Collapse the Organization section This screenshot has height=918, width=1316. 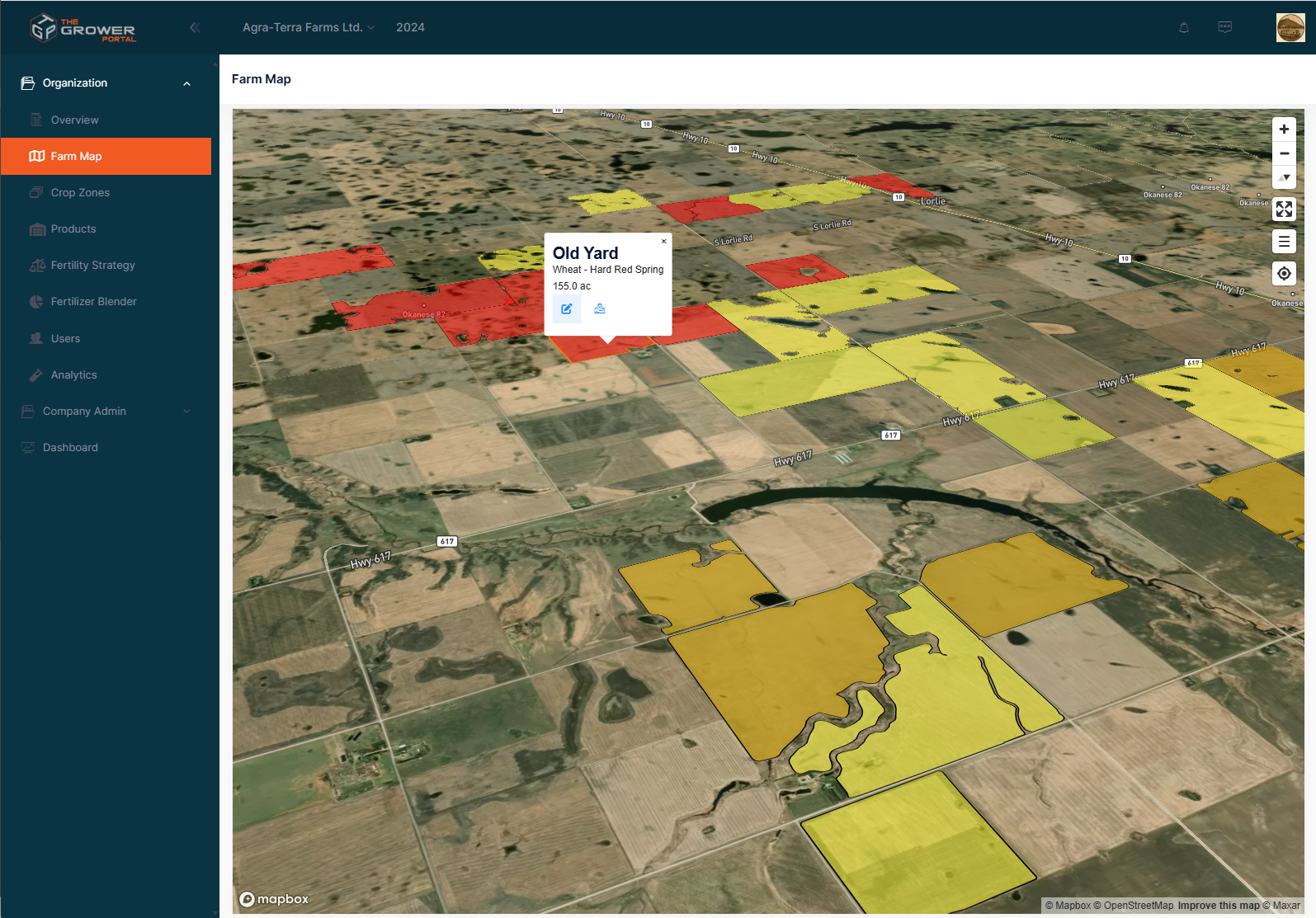(186, 83)
